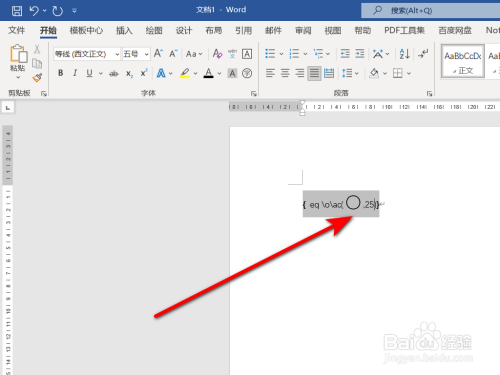Viewport: 500px width, 375px height.
Task: Open the 邮件 tab
Action: coord(273,30)
